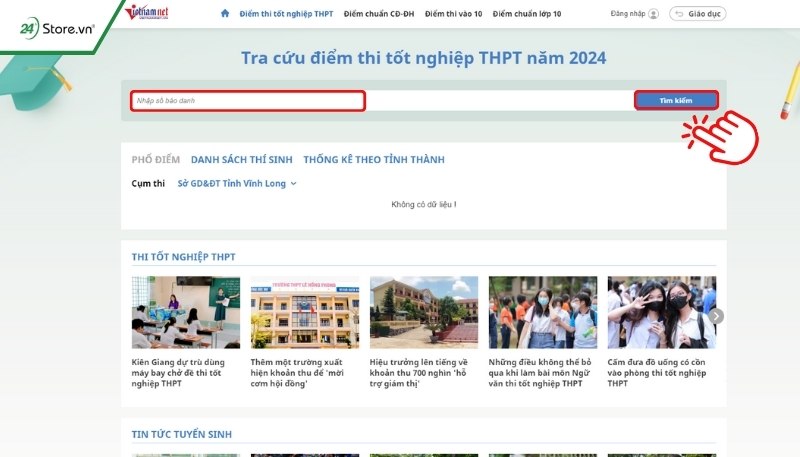Open the Tin tức tuyển sinh section heading
The height and width of the screenshot is (457, 800).
(x=182, y=434)
